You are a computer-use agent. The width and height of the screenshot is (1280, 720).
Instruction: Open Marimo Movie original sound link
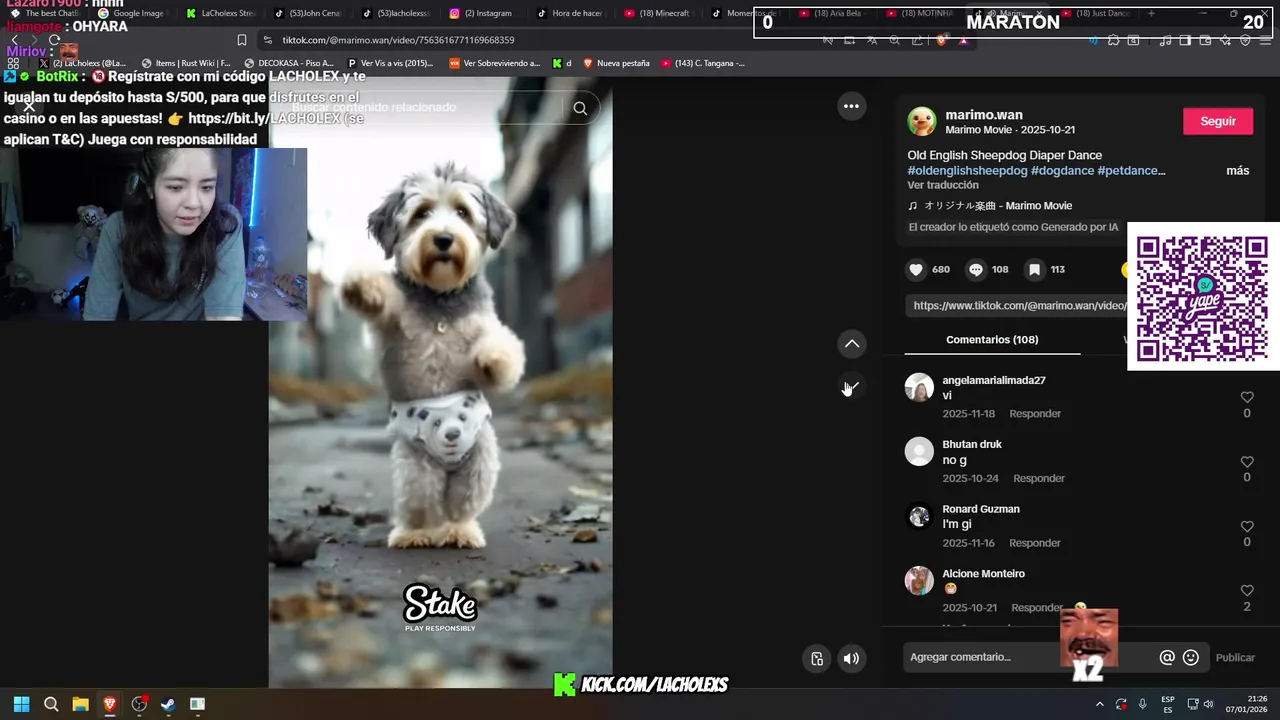[990, 206]
